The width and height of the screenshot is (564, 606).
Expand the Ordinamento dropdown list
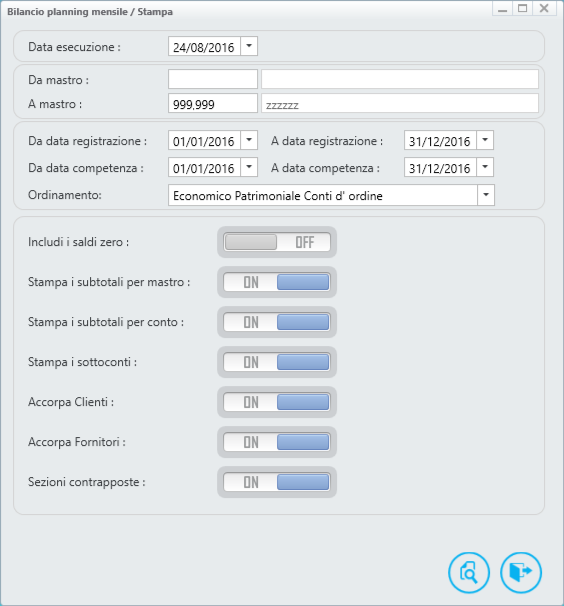click(x=486, y=195)
